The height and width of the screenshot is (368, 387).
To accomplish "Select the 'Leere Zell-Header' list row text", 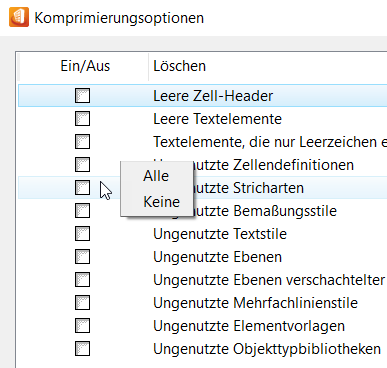I will pyautogui.click(x=213, y=96).
